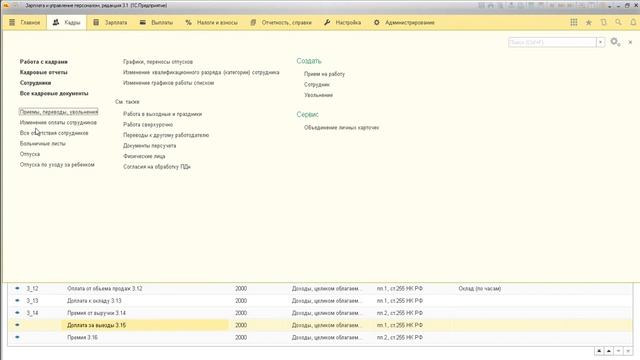Viewport: 640px width, 360px height.
Task: Click row icon beside code 3_14
Action: (17, 313)
